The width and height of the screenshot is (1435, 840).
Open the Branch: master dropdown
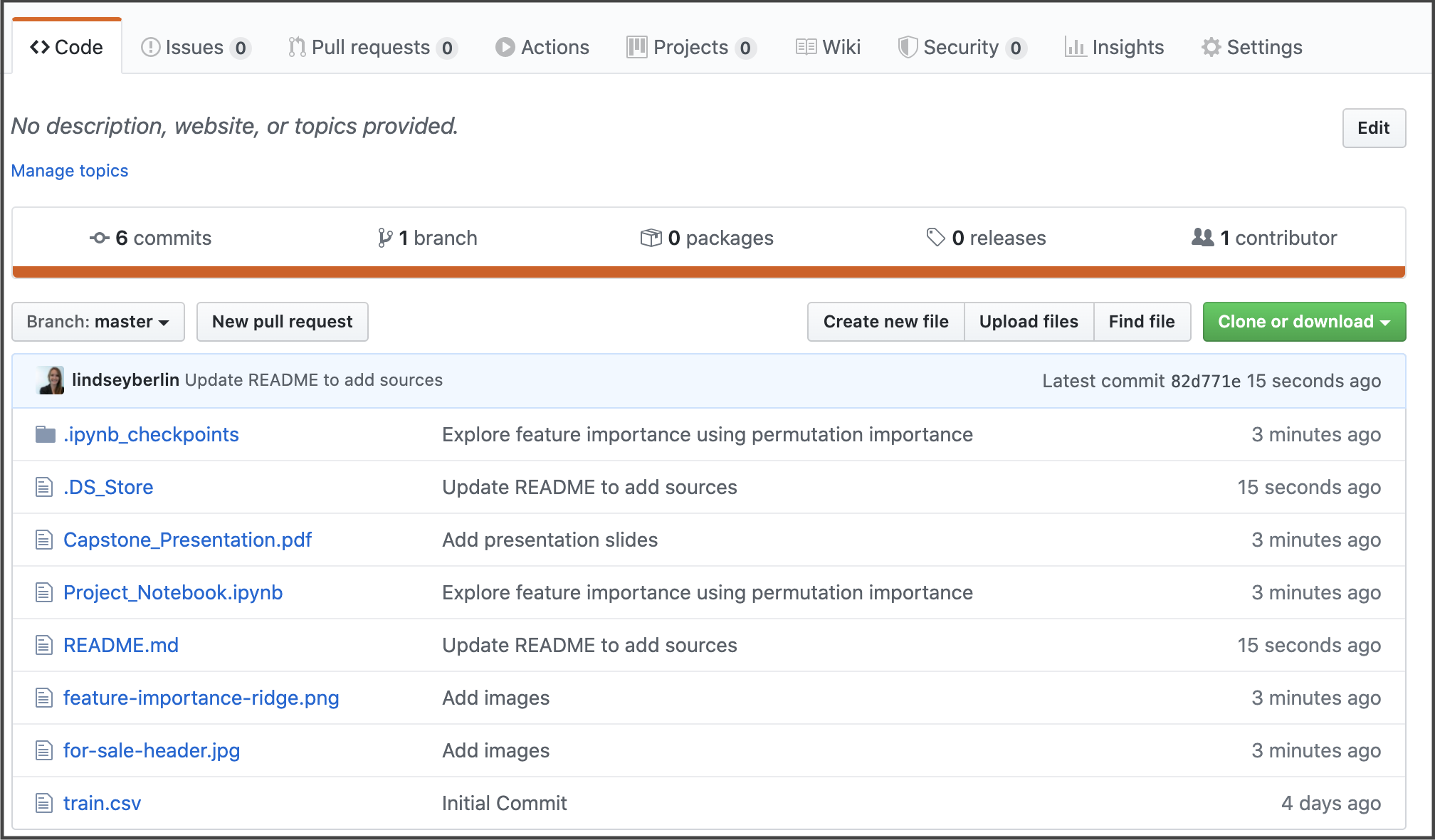[x=98, y=322]
